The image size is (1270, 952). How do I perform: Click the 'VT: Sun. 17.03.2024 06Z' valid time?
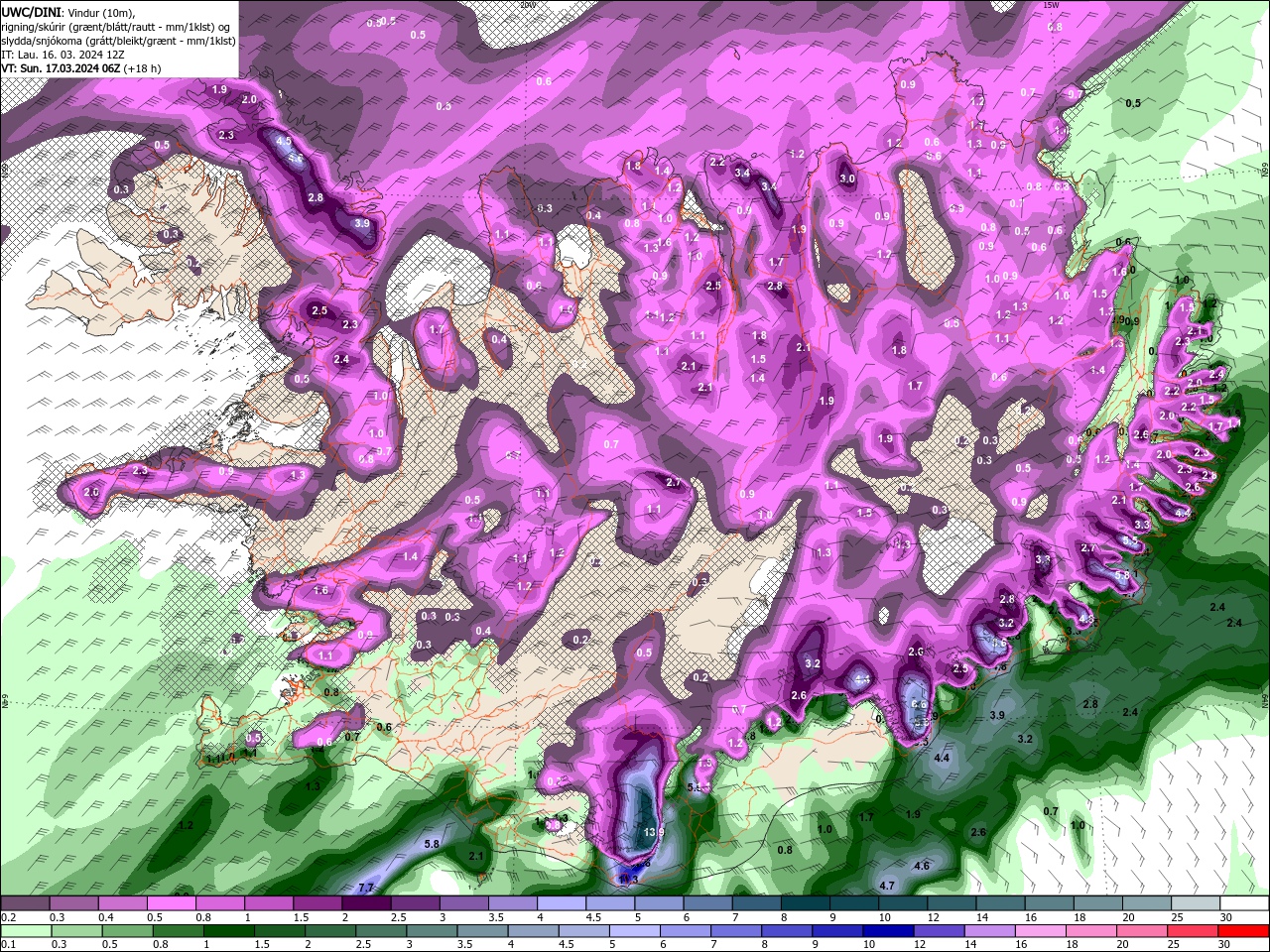click(61, 68)
